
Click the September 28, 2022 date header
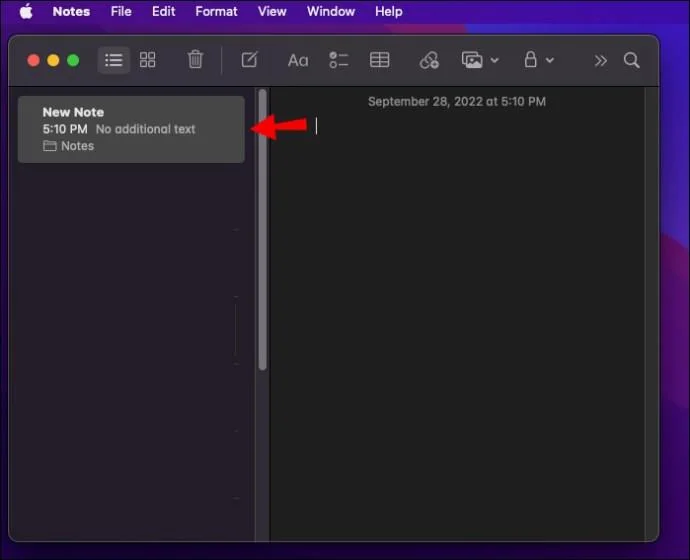pyautogui.click(x=457, y=102)
